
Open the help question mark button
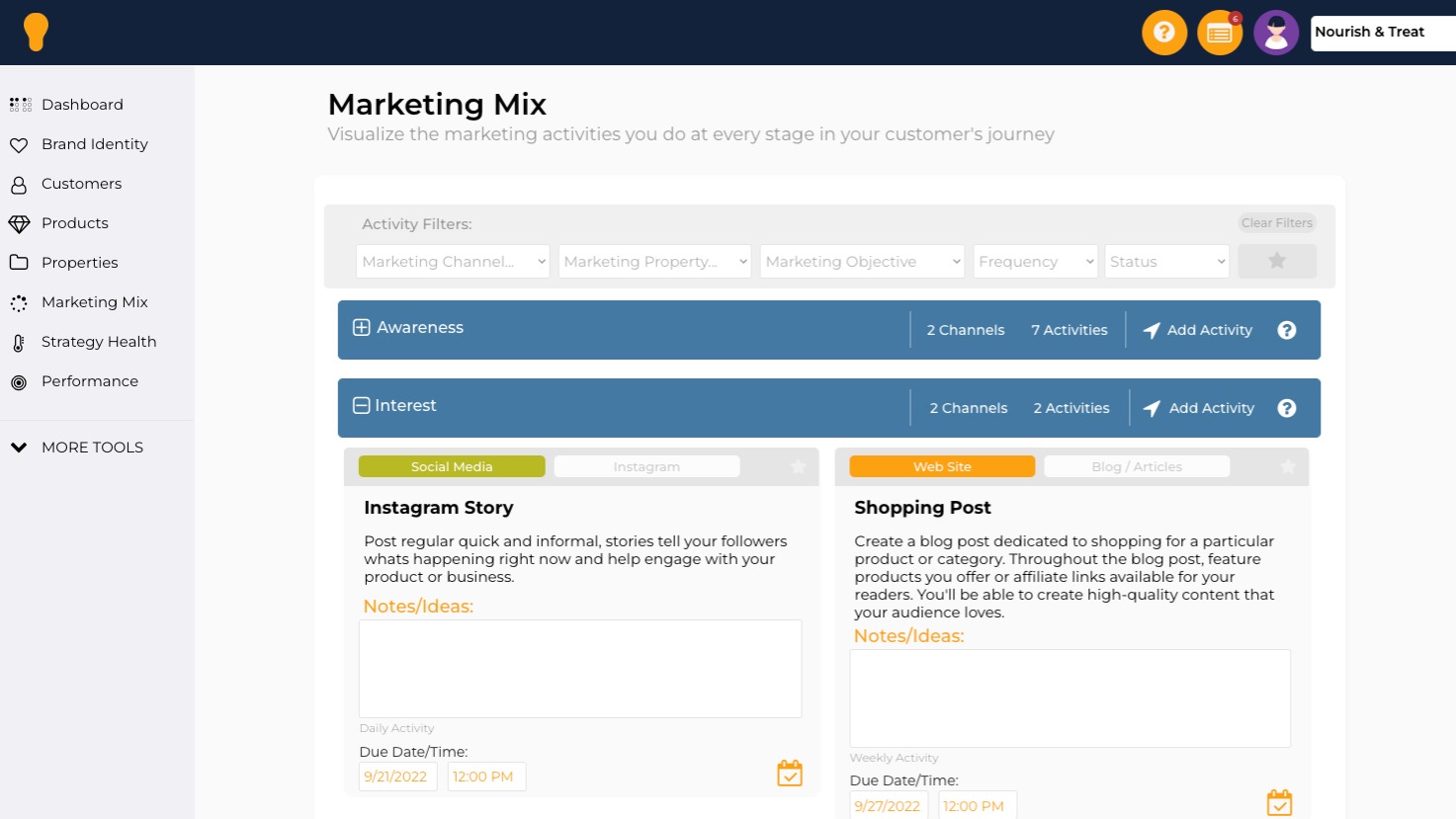1164,33
